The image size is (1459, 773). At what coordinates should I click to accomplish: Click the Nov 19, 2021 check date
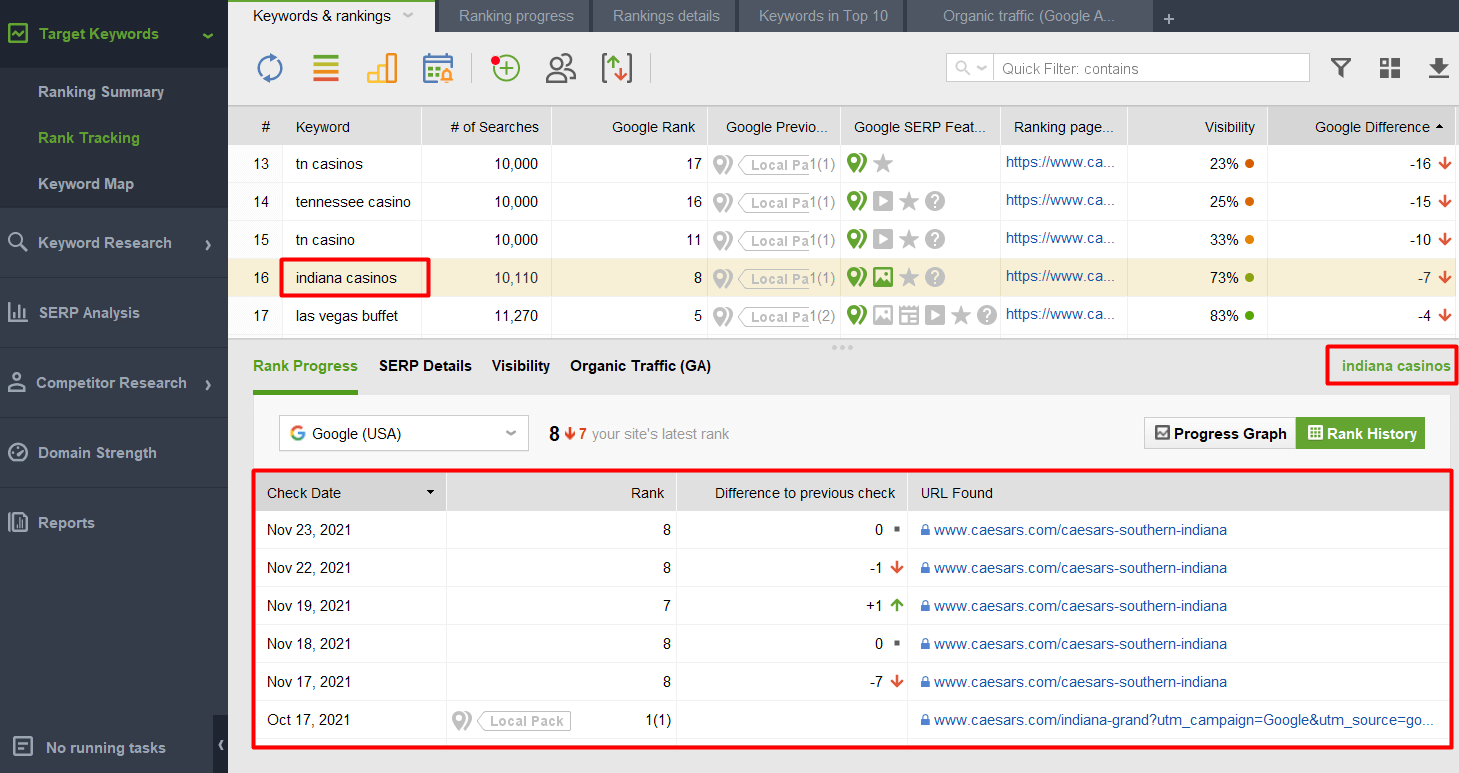[309, 606]
